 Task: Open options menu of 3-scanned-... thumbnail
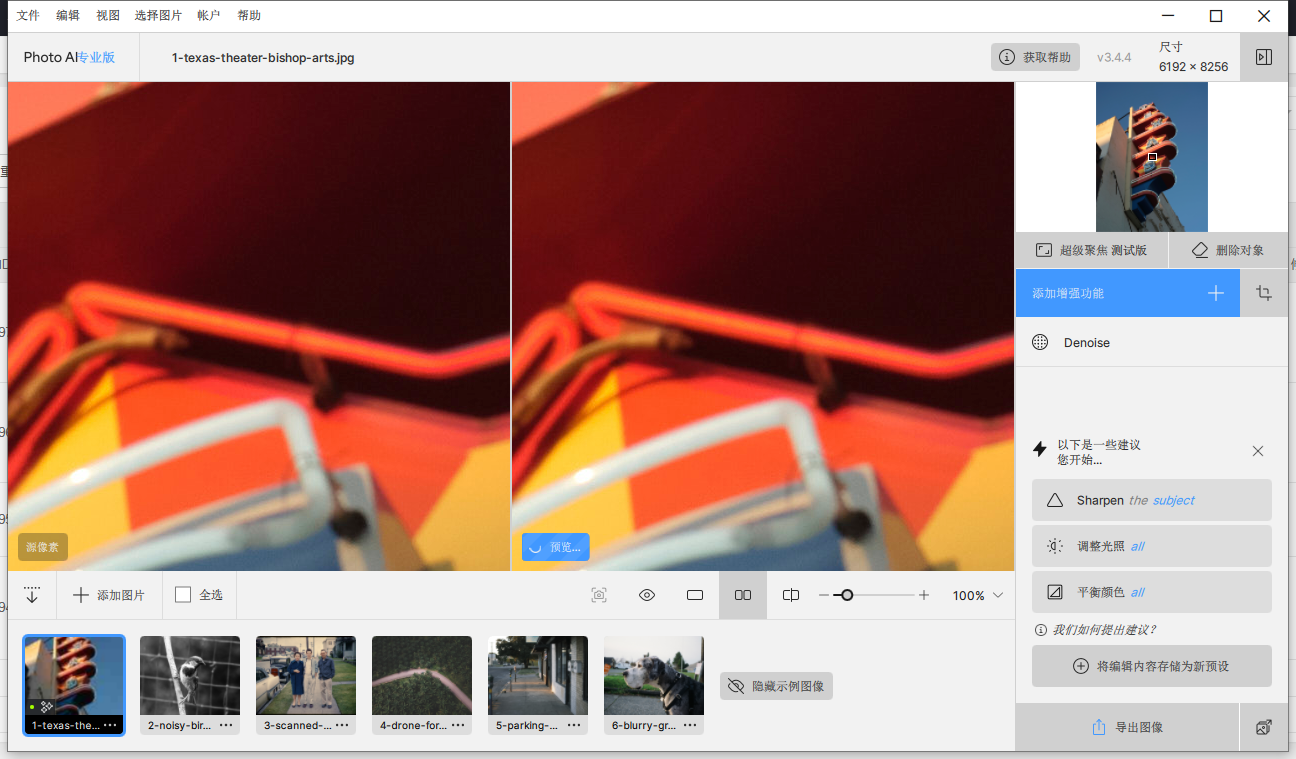point(342,725)
